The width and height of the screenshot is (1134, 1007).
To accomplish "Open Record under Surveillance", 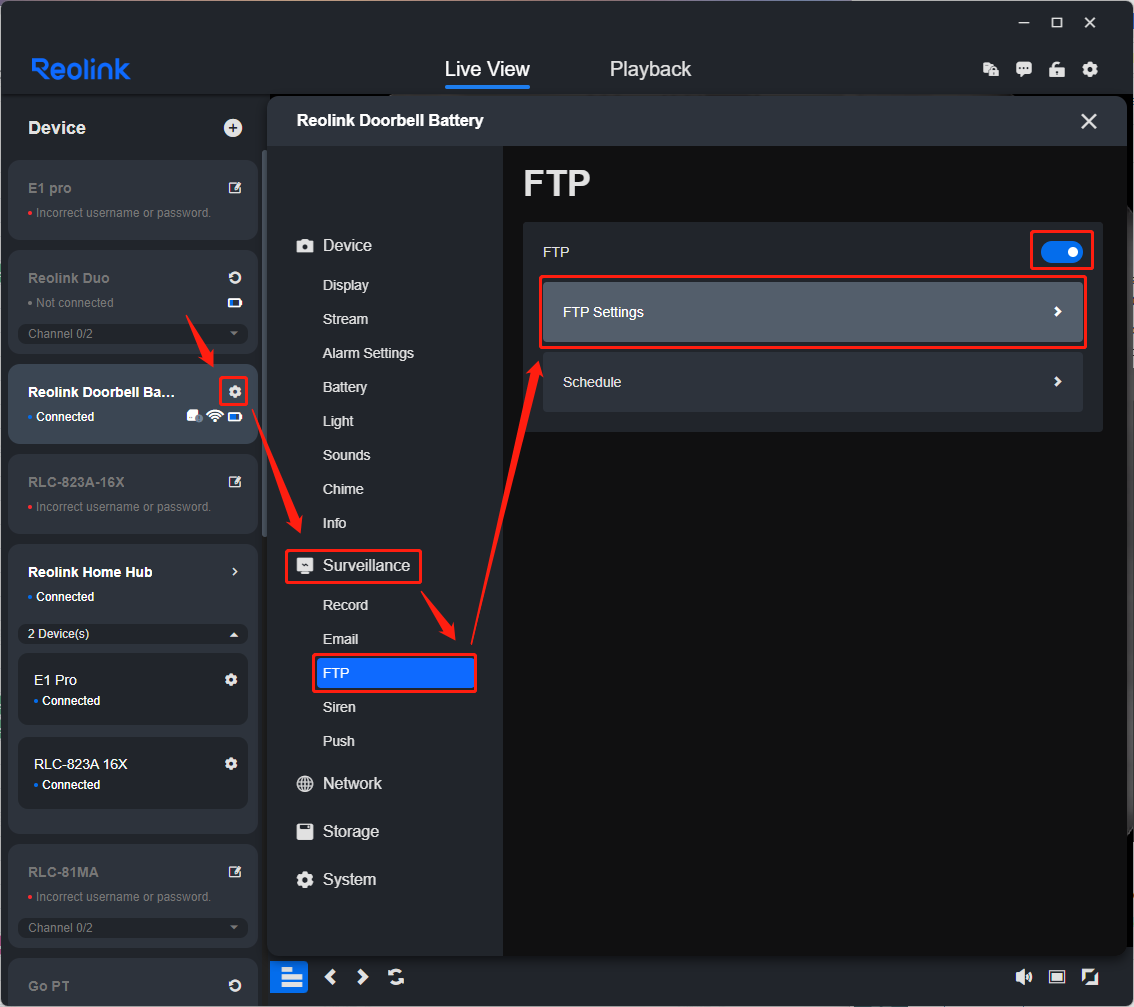I will coord(345,605).
